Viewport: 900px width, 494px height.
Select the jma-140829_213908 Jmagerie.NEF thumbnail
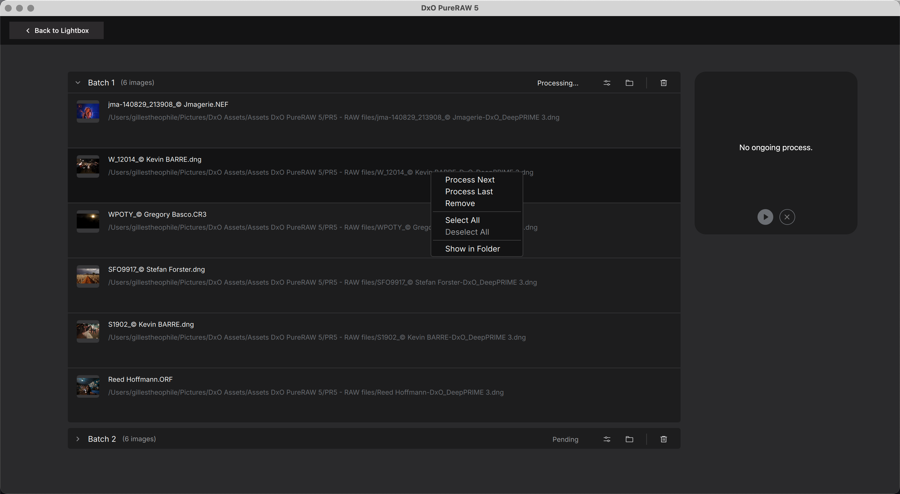(x=88, y=111)
